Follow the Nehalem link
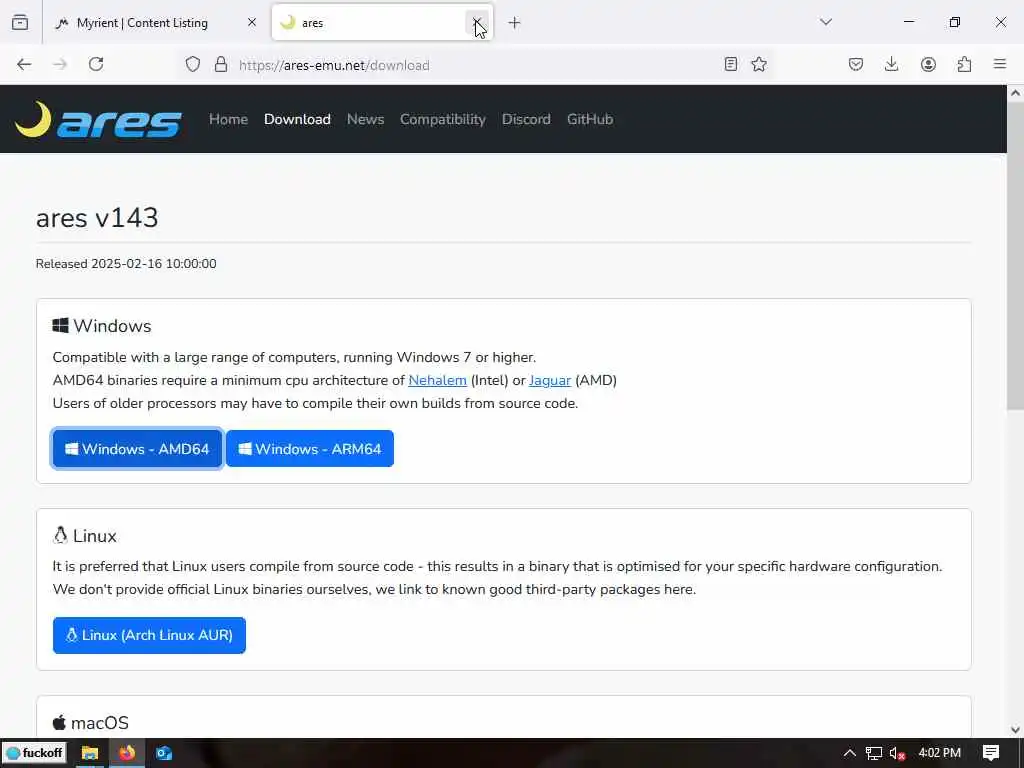Screen dimensions: 1024x768 tap(438, 380)
